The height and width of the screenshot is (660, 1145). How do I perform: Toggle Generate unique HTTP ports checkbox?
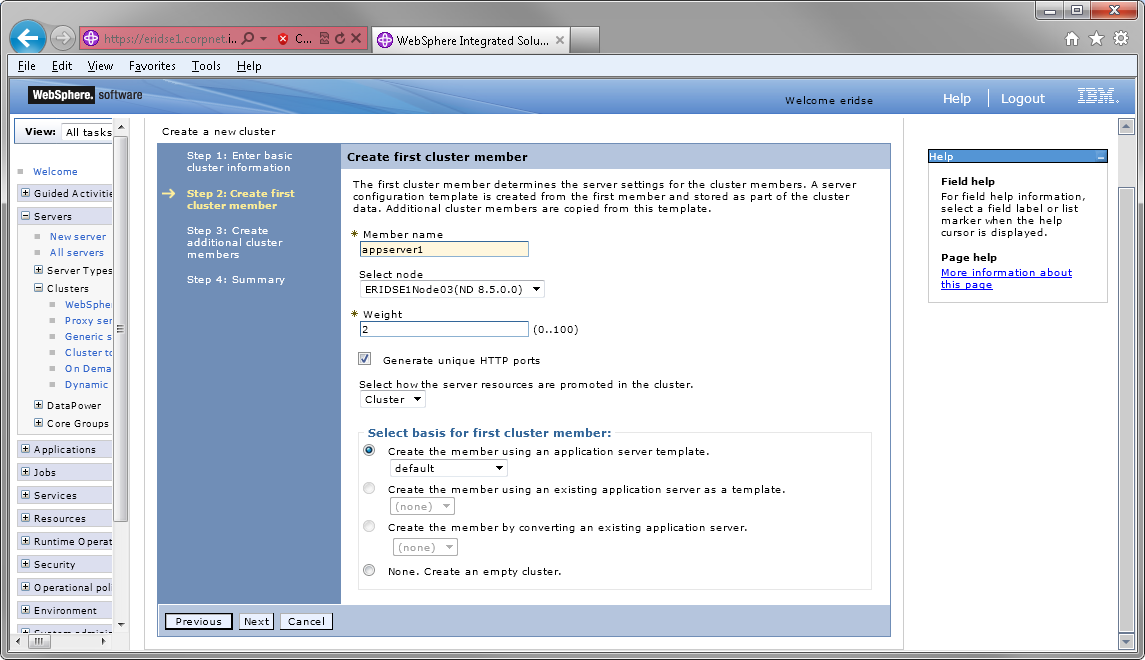(x=365, y=359)
